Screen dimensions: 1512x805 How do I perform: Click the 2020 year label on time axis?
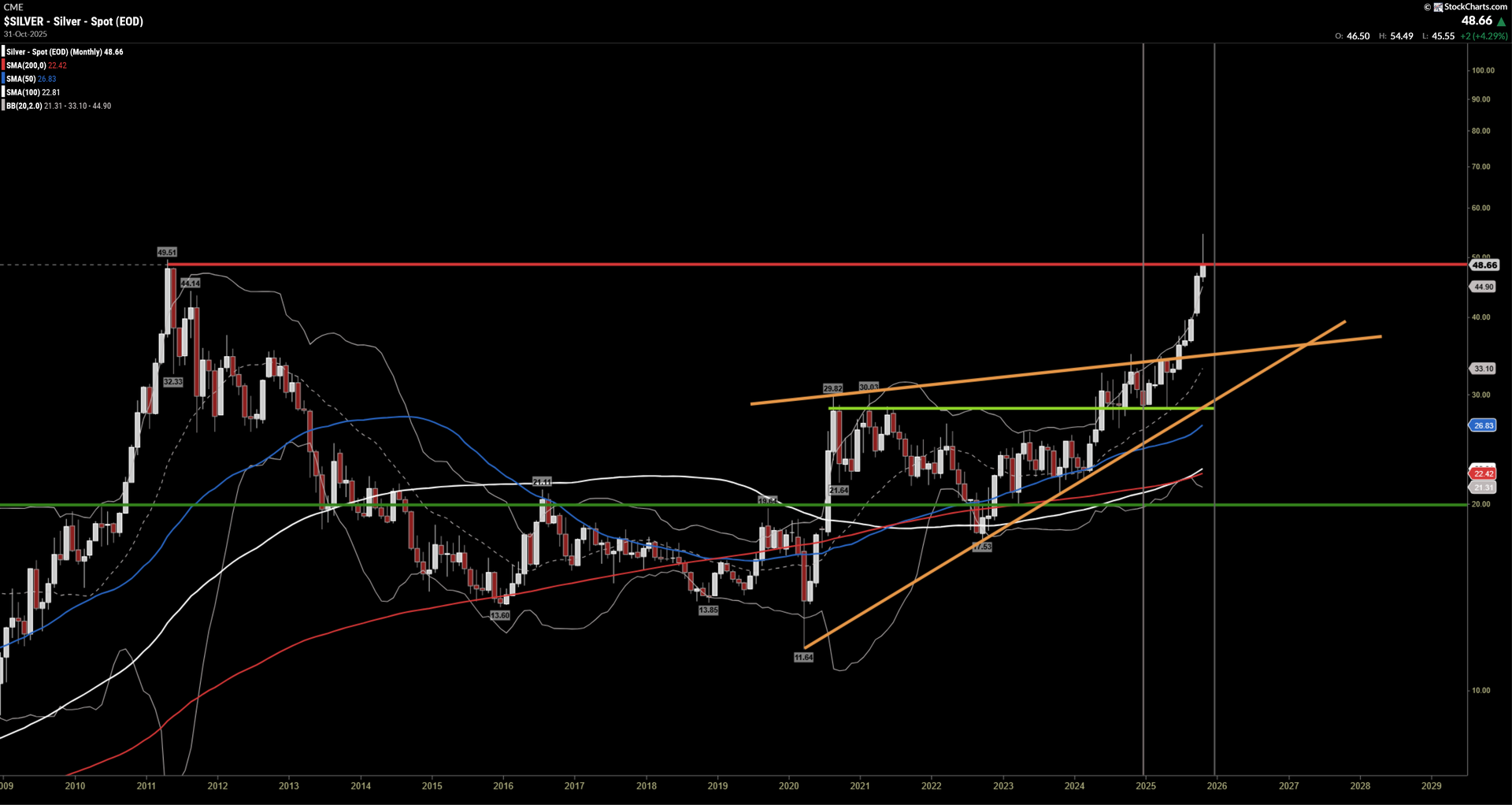(x=788, y=785)
